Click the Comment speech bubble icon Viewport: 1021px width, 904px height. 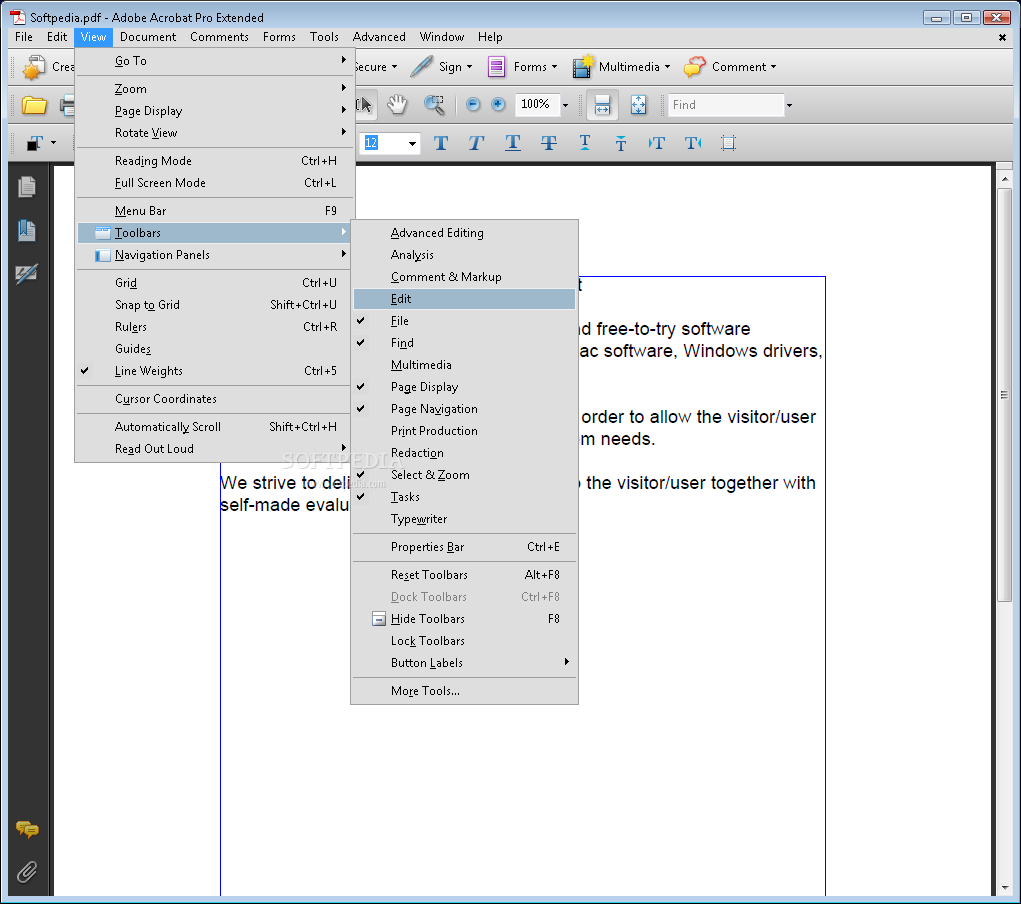point(695,66)
